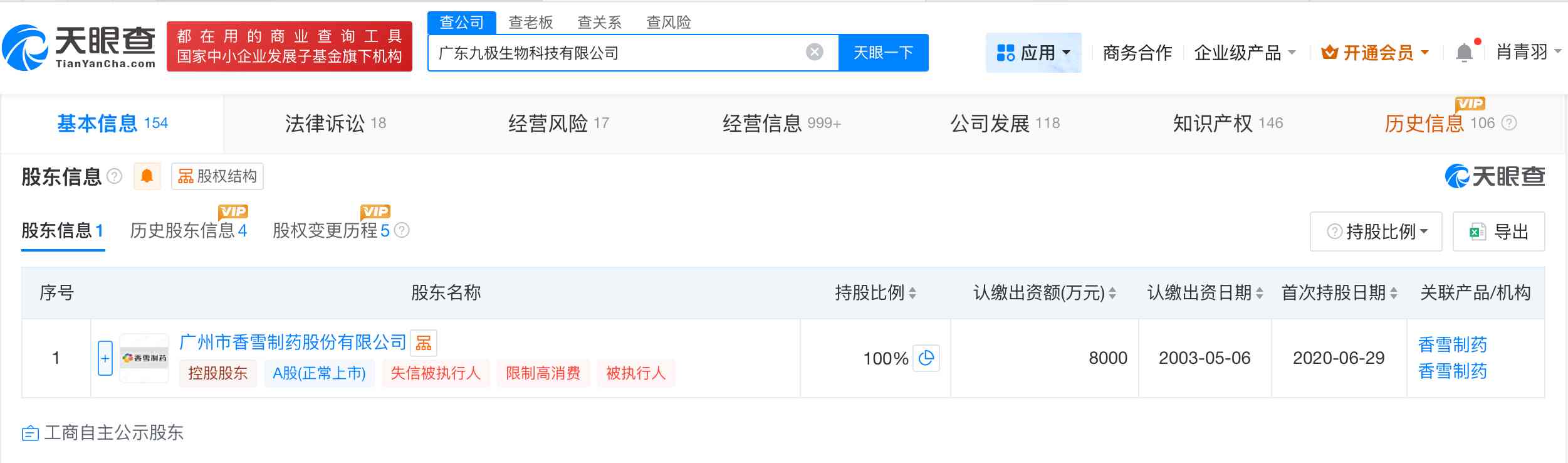Sort table by 认缴出资日期 column
Viewport: 1568px width, 463px height.
(x=1260, y=293)
